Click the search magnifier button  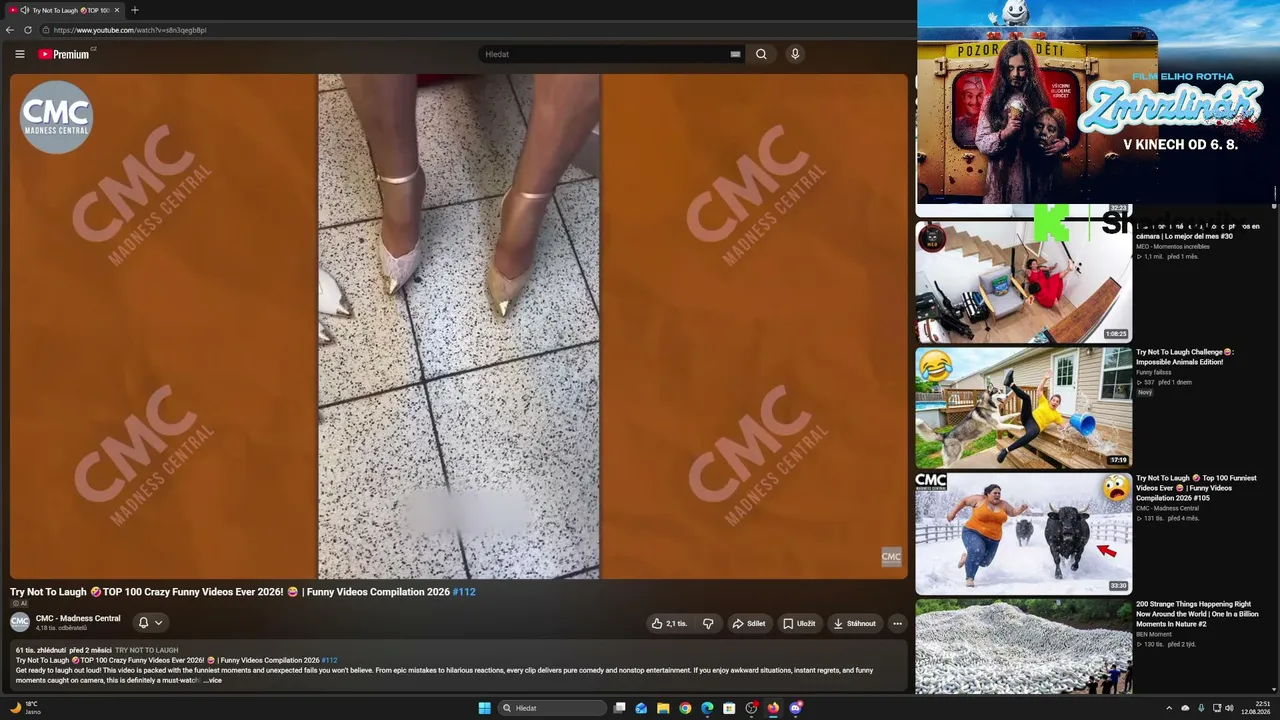tap(761, 54)
